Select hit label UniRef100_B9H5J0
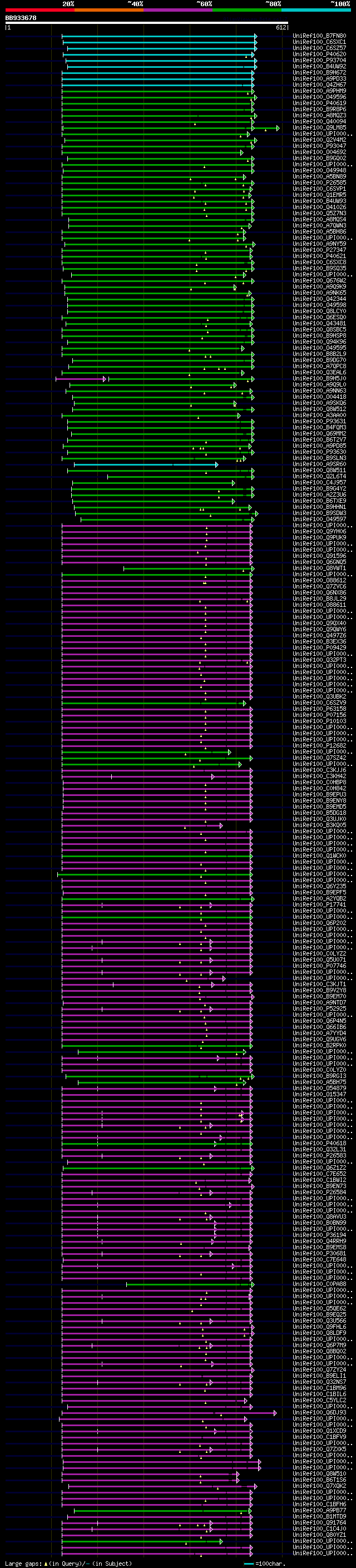 pyautogui.click(x=319, y=379)
